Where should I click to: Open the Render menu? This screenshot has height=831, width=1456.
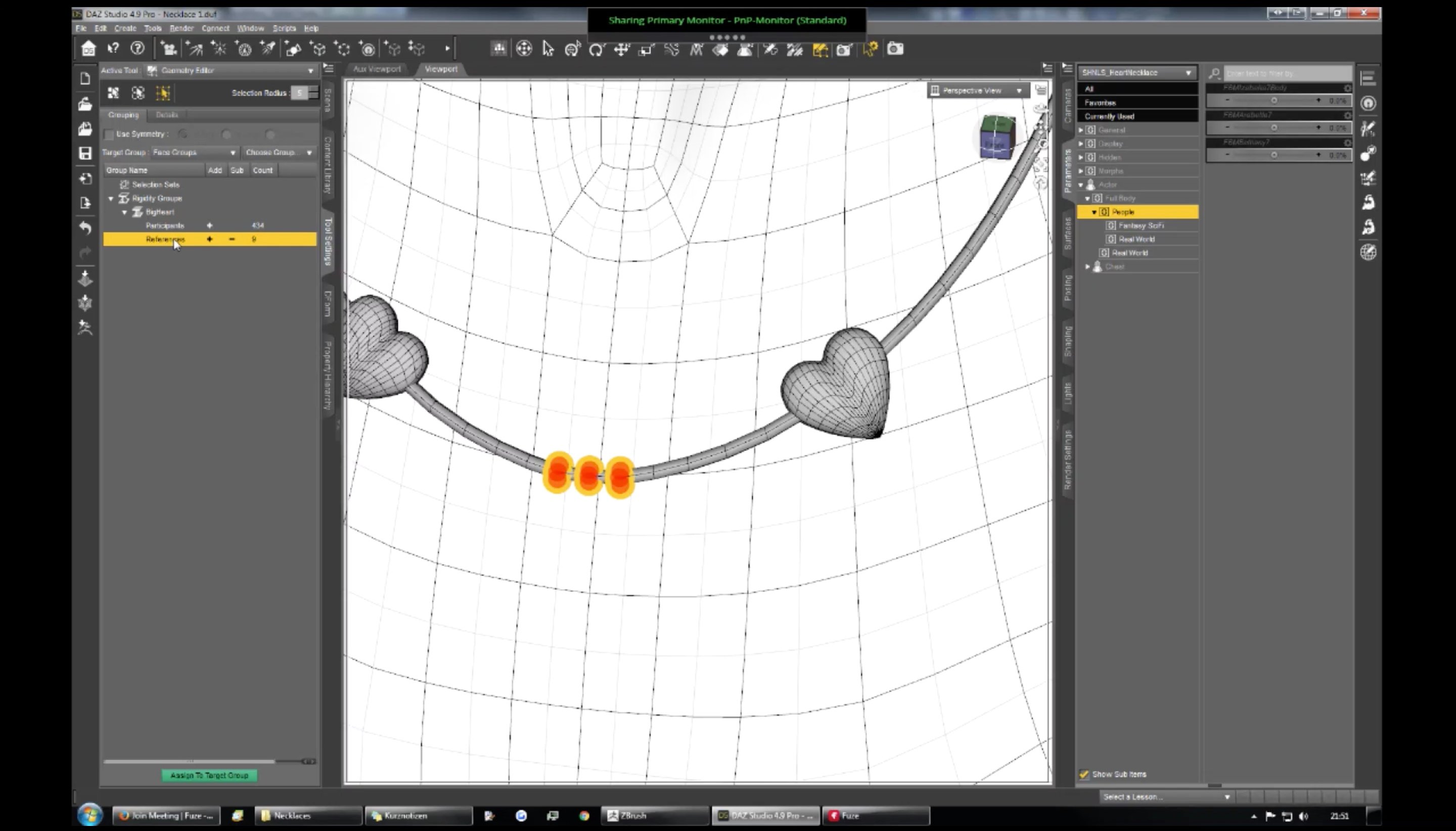click(x=181, y=28)
